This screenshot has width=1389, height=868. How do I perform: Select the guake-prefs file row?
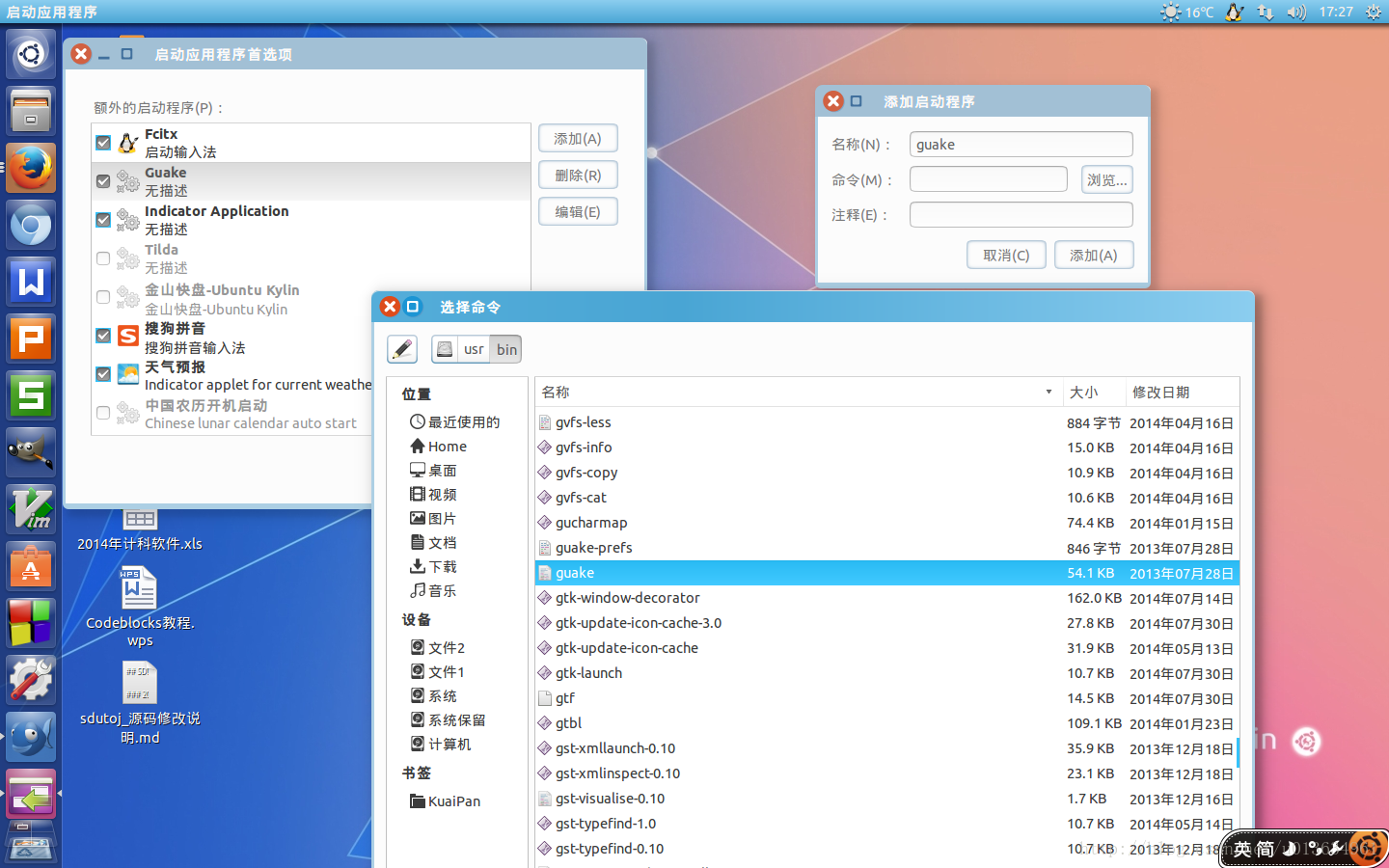886,548
